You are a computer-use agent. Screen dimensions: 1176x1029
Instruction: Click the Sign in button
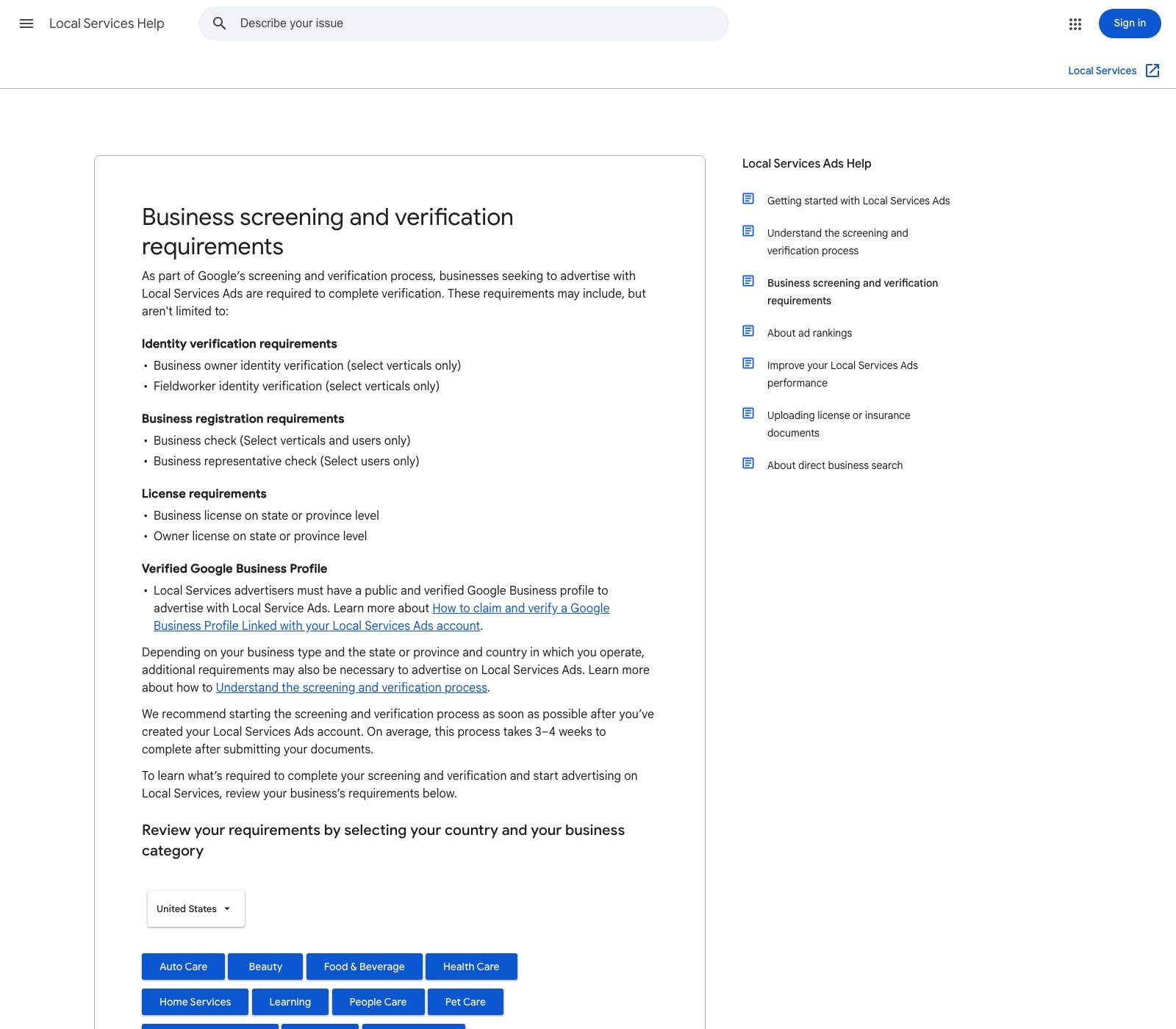[1130, 24]
